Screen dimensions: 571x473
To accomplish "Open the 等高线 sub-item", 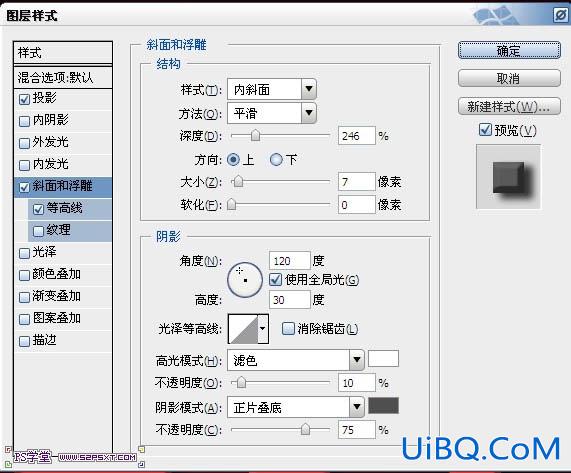I will pos(64,208).
